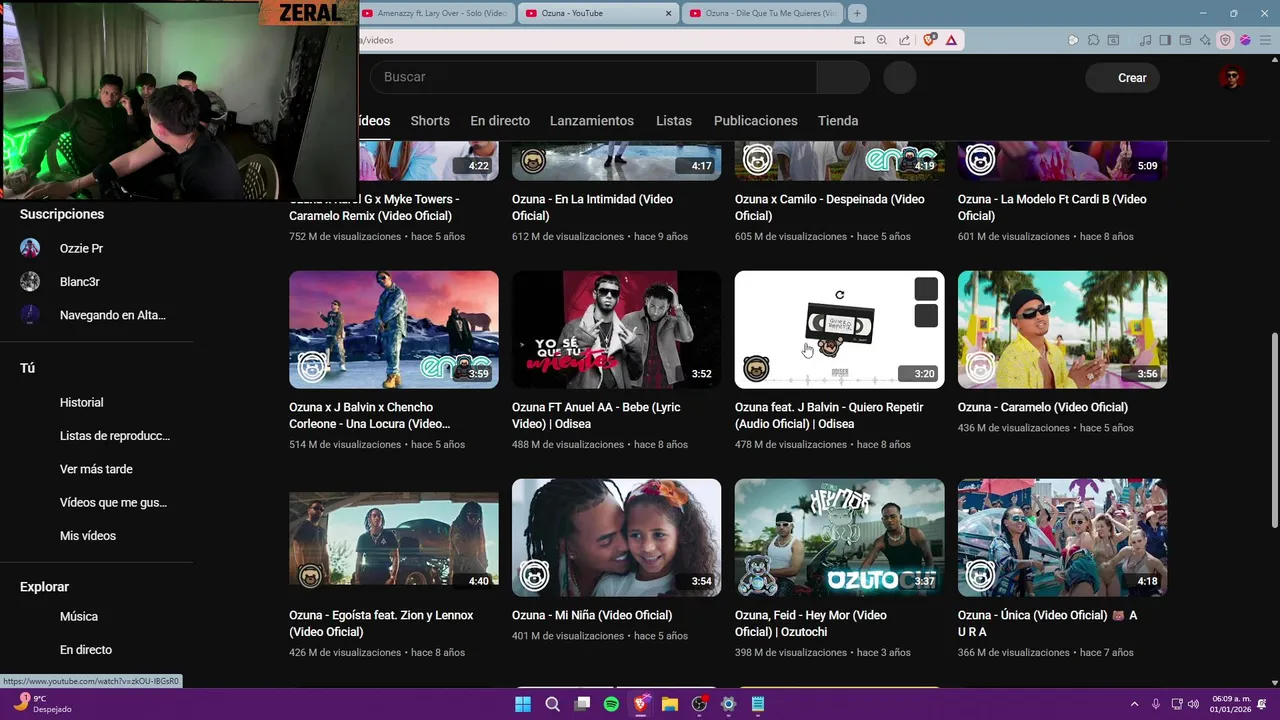The image size is (1280, 720).
Task: Switch to Ozuna - Dile Que Tu Me Quieres tab
Action: (x=764, y=13)
